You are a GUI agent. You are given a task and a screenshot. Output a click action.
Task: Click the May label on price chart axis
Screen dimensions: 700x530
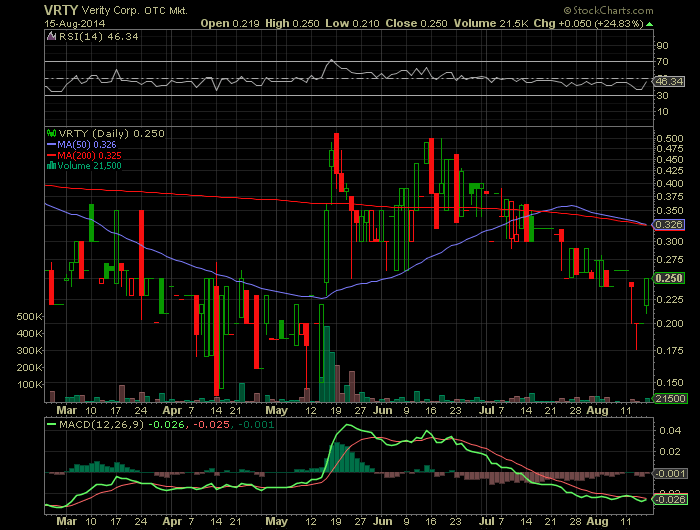[x=276, y=410]
